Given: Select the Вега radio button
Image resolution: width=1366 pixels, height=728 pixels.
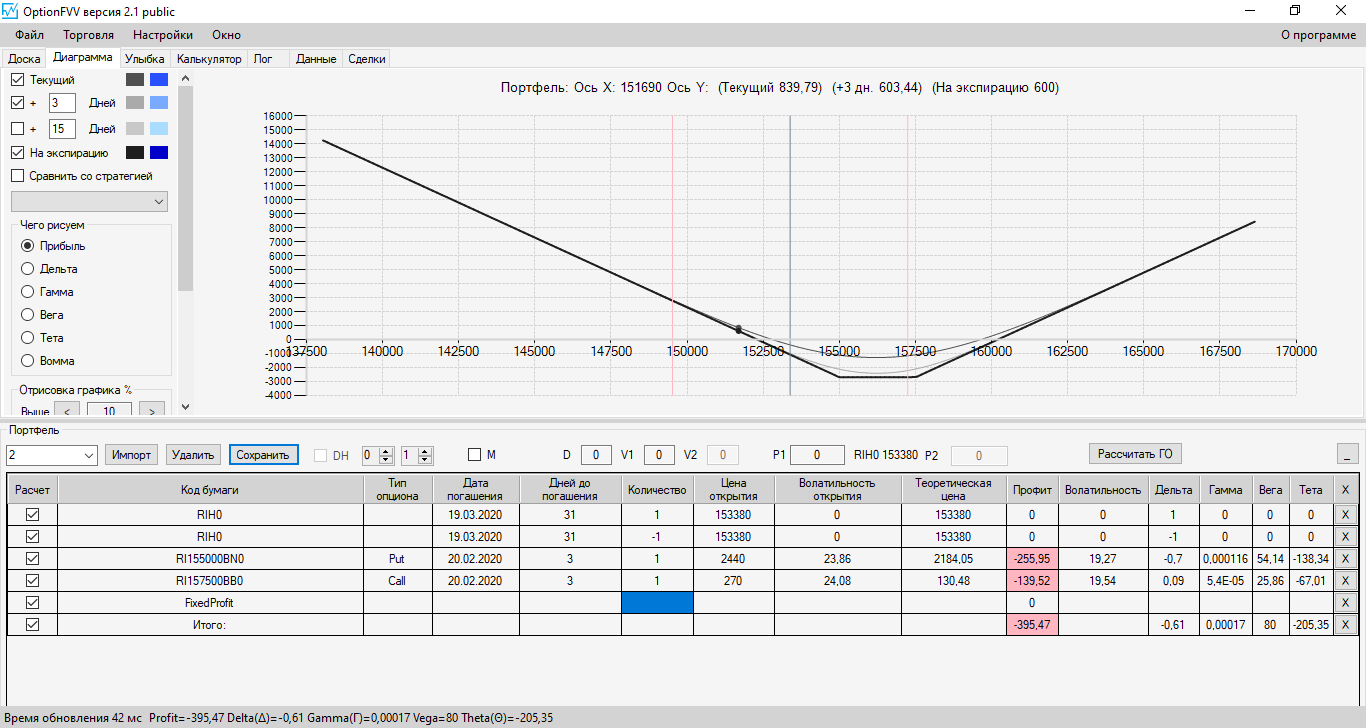Looking at the screenshot, I should (x=28, y=315).
